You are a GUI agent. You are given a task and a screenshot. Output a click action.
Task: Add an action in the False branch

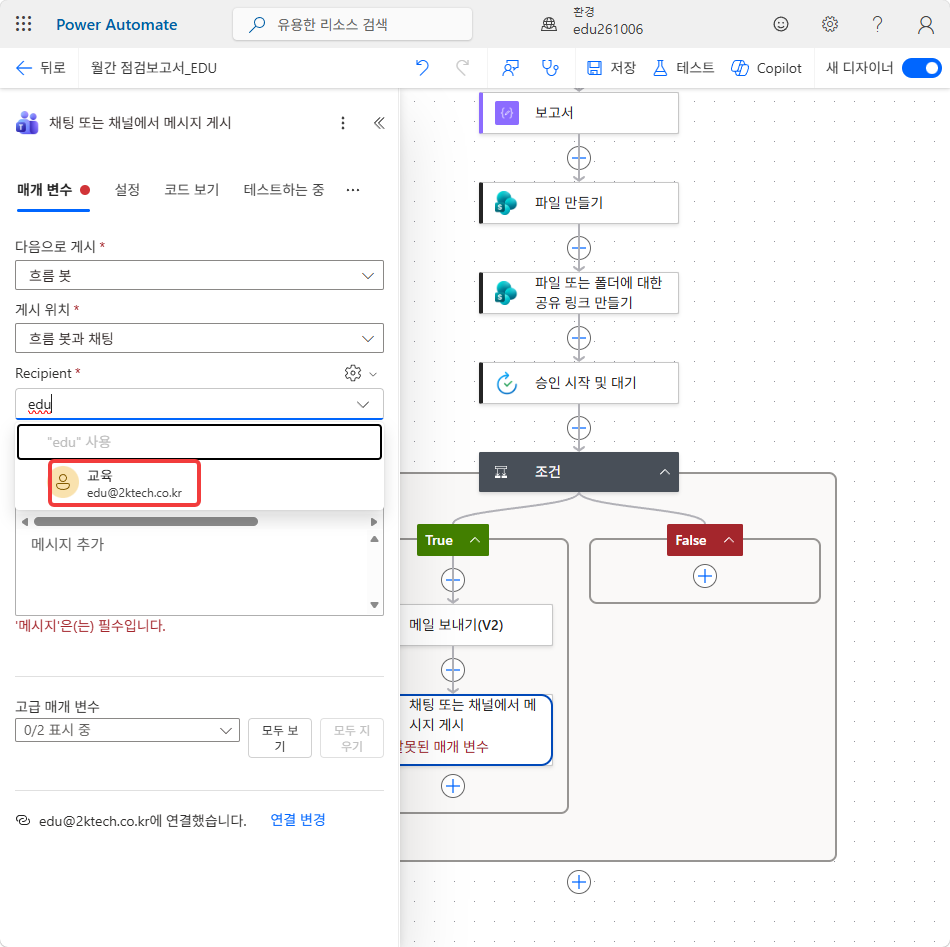(705, 576)
